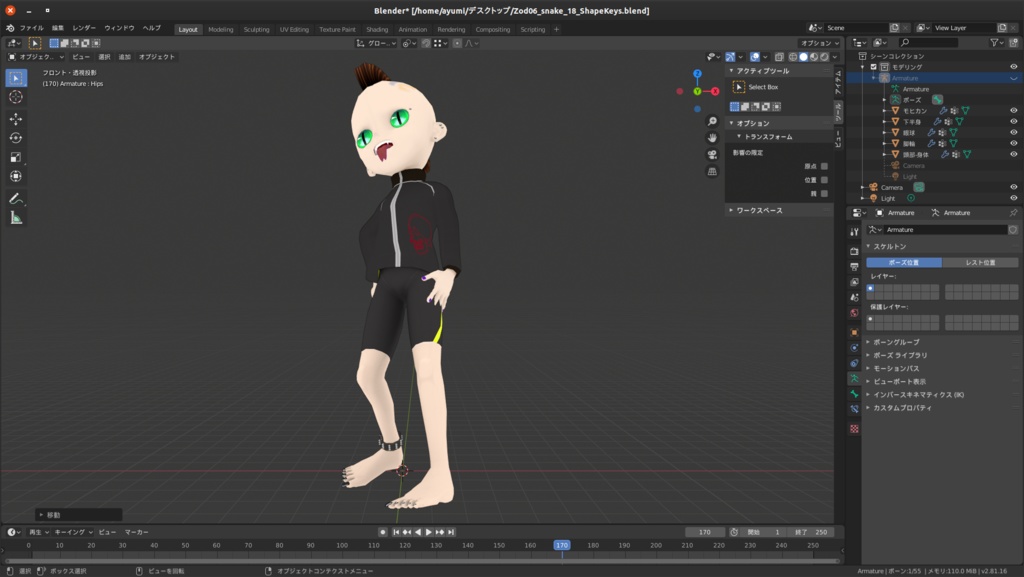Toggle visibility of モヒカン in the outliner

pyautogui.click(x=1013, y=110)
